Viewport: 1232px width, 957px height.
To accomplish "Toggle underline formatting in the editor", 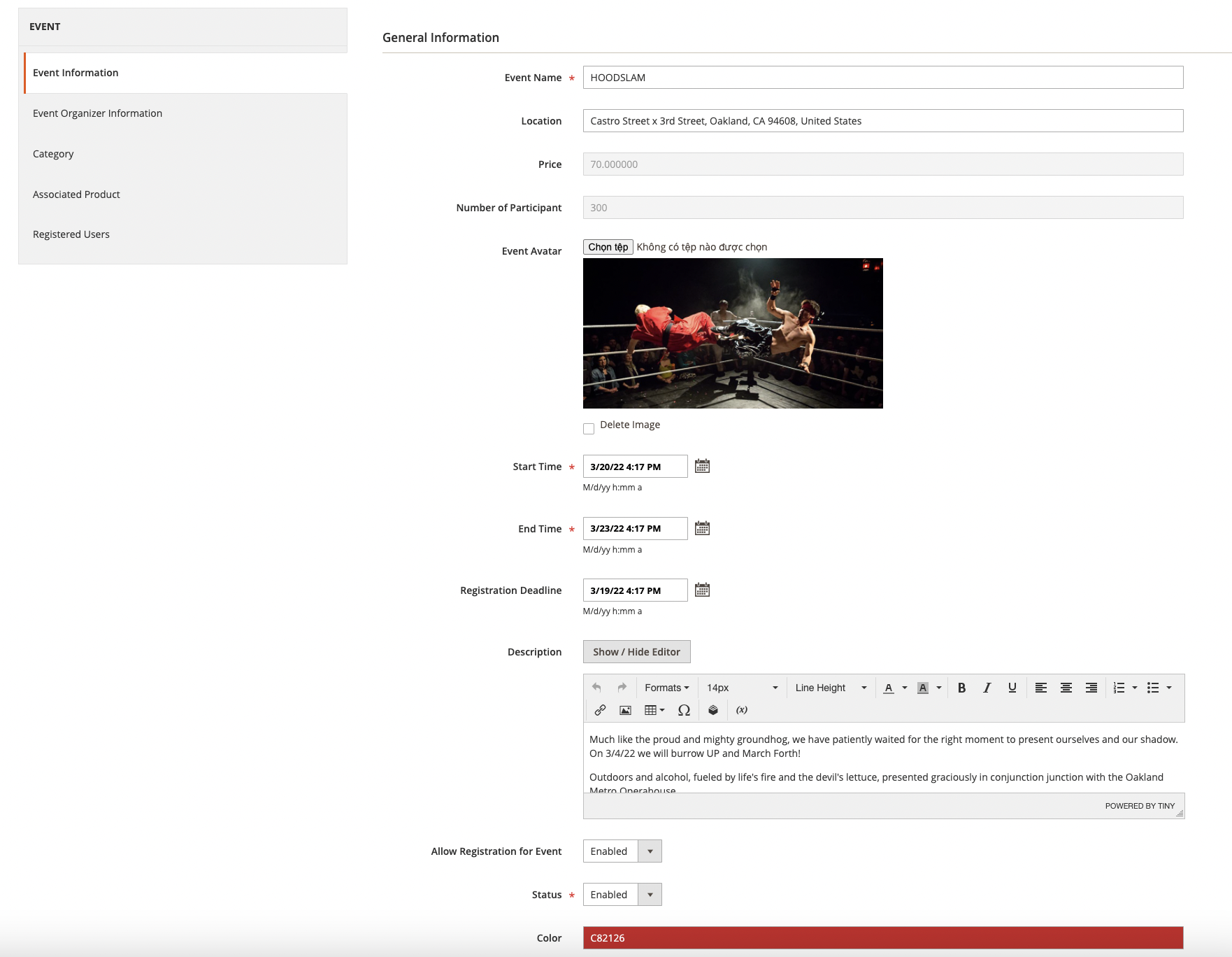I will pyautogui.click(x=1011, y=687).
